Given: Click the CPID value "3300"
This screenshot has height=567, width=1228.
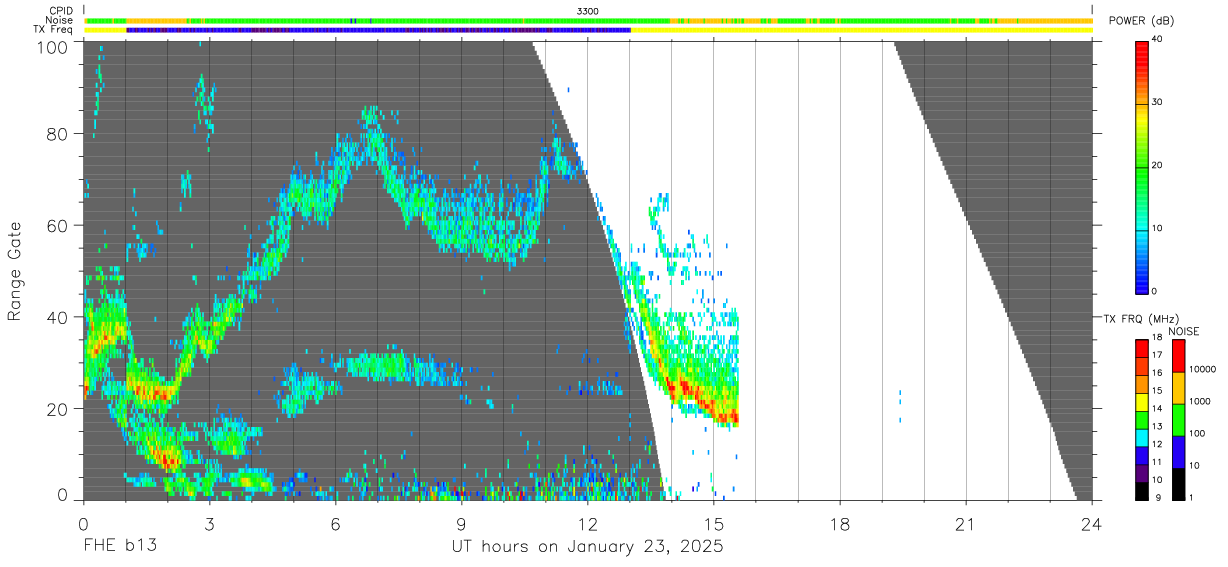Looking at the screenshot, I should coord(588,11).
